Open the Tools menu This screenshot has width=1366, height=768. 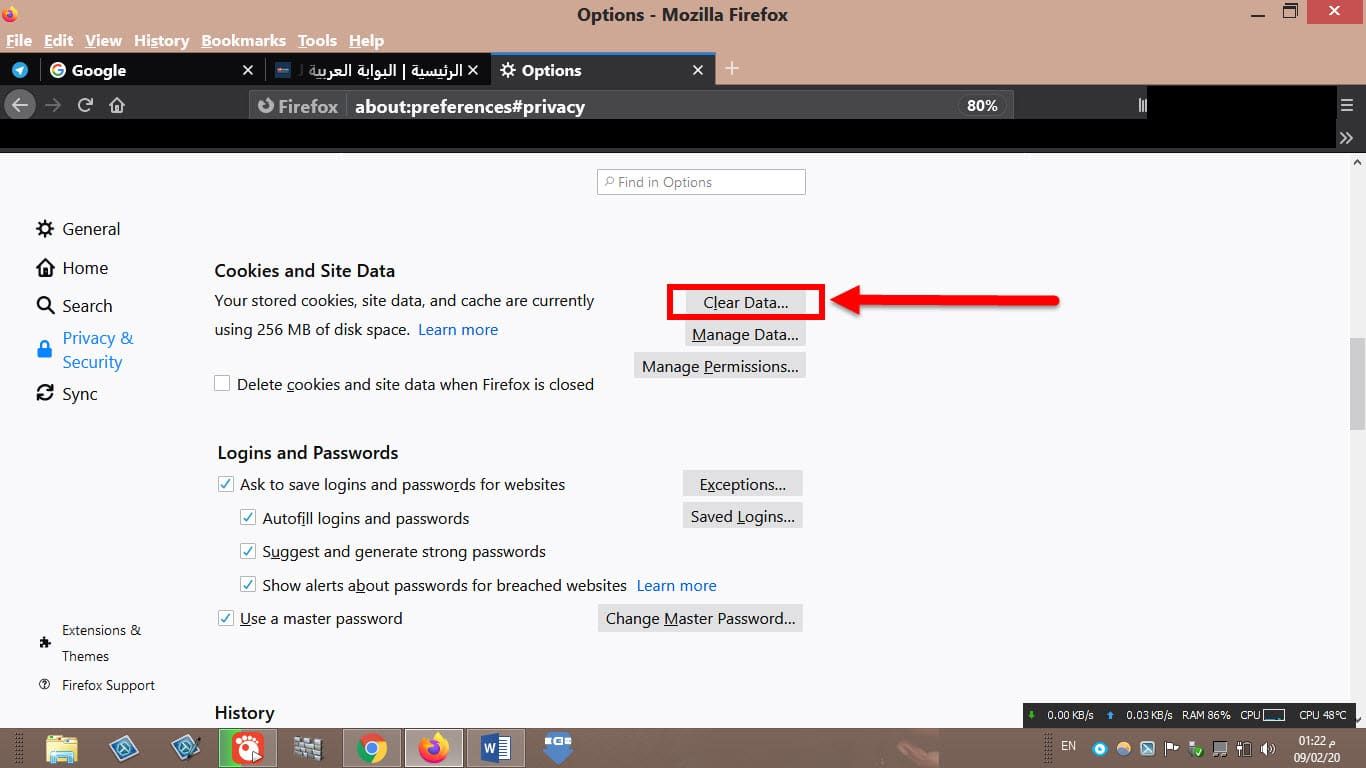pyautogui.click(x=317, y=40)
